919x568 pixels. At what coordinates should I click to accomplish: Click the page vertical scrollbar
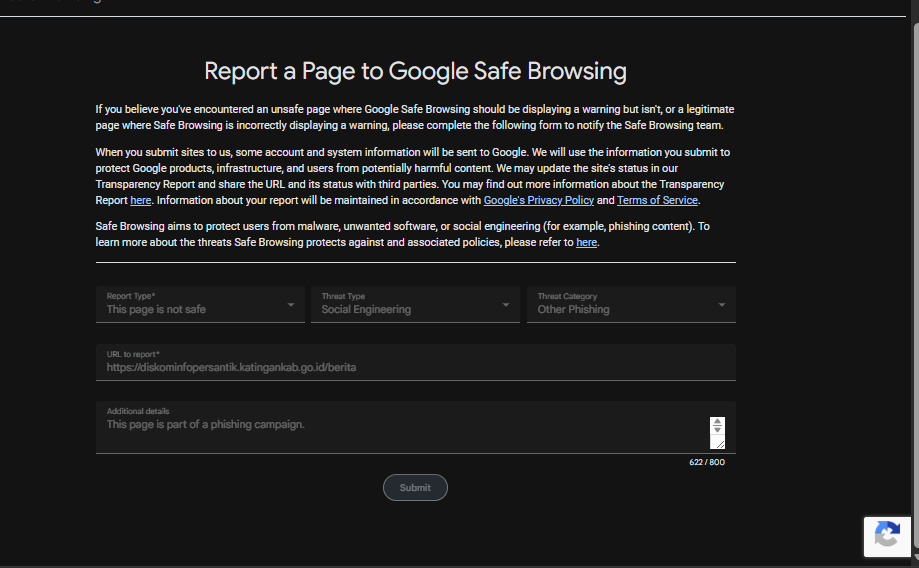[x=915, y=287]
